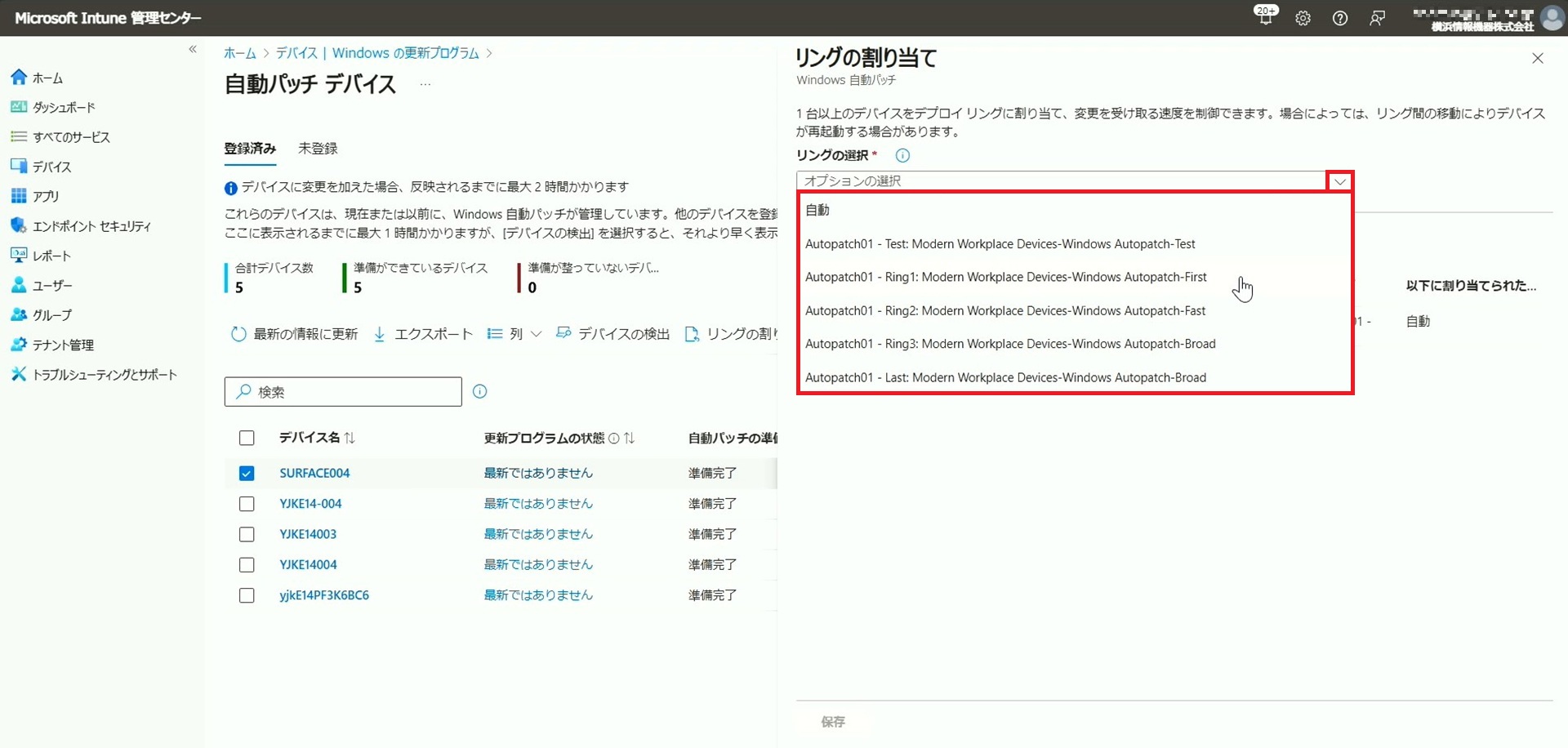Click 最新ではありません status for YJKE14003
Image resolution: width=1568 pixels, height=748 pixels.
point(538,534)
